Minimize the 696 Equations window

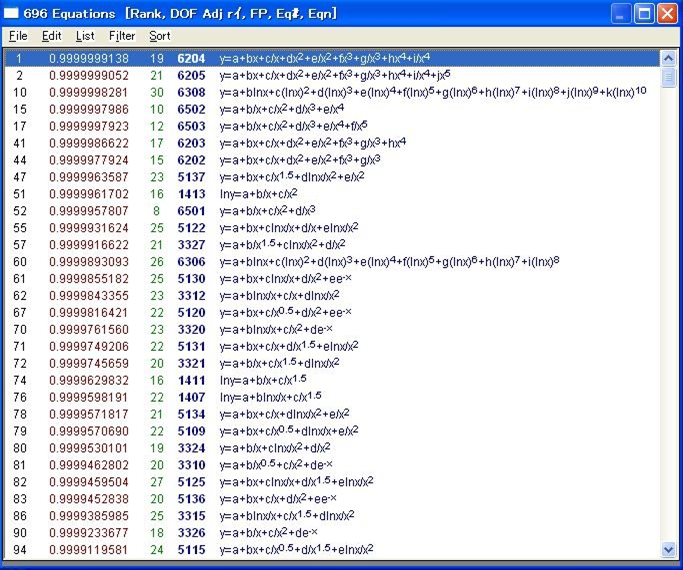coord(621,13)
